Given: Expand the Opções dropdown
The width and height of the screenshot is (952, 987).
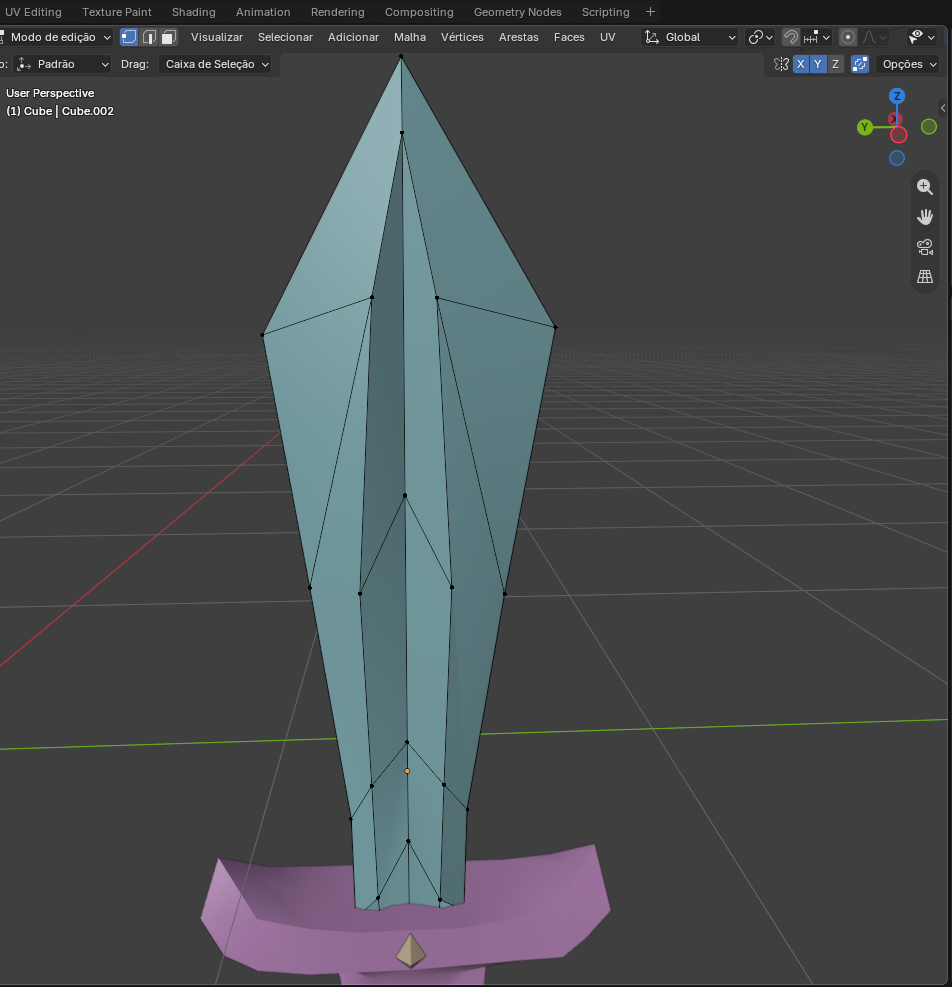Looking at the screenshot, I should (x=909, y=64).
